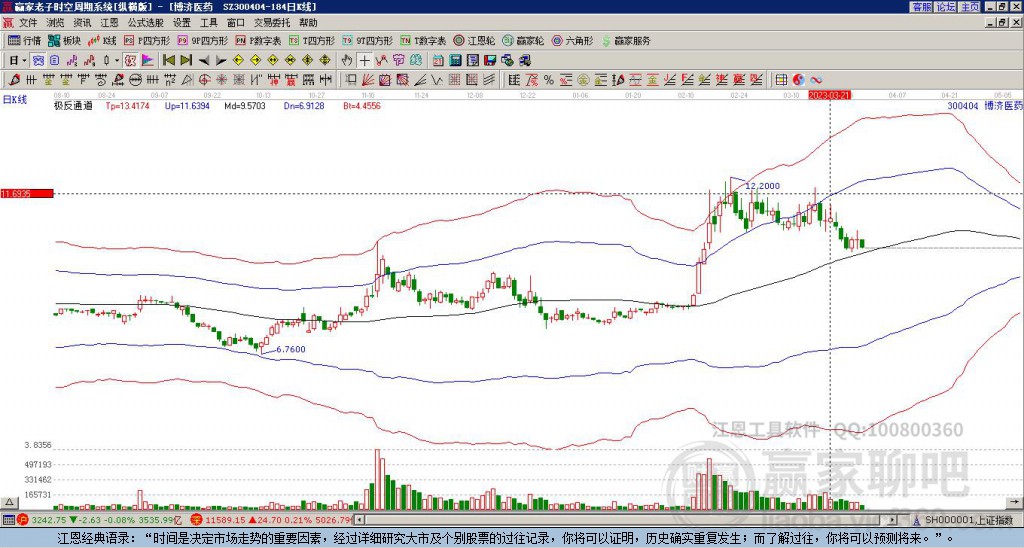Open the 9T四方形 tool
Screen dimensions: 1024x548
point(367,40)
